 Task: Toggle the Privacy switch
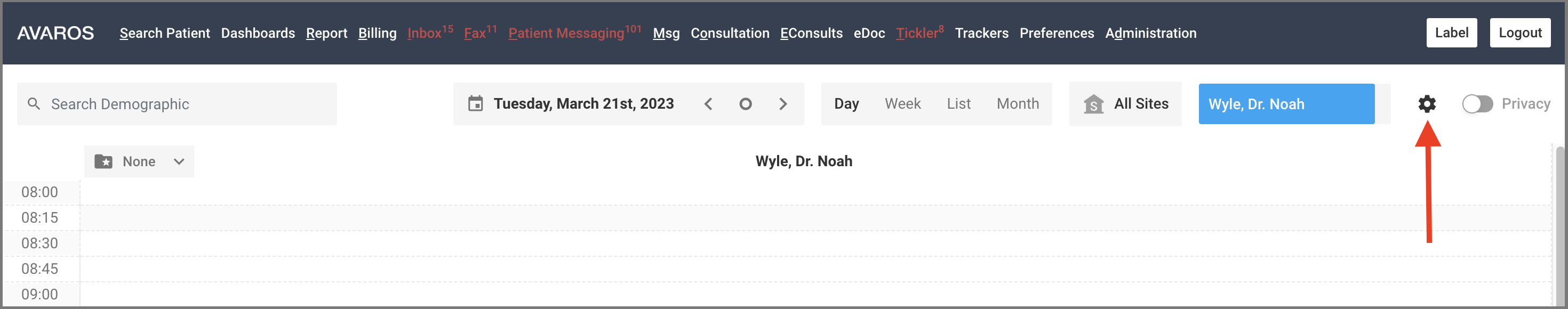(1477, 104)
